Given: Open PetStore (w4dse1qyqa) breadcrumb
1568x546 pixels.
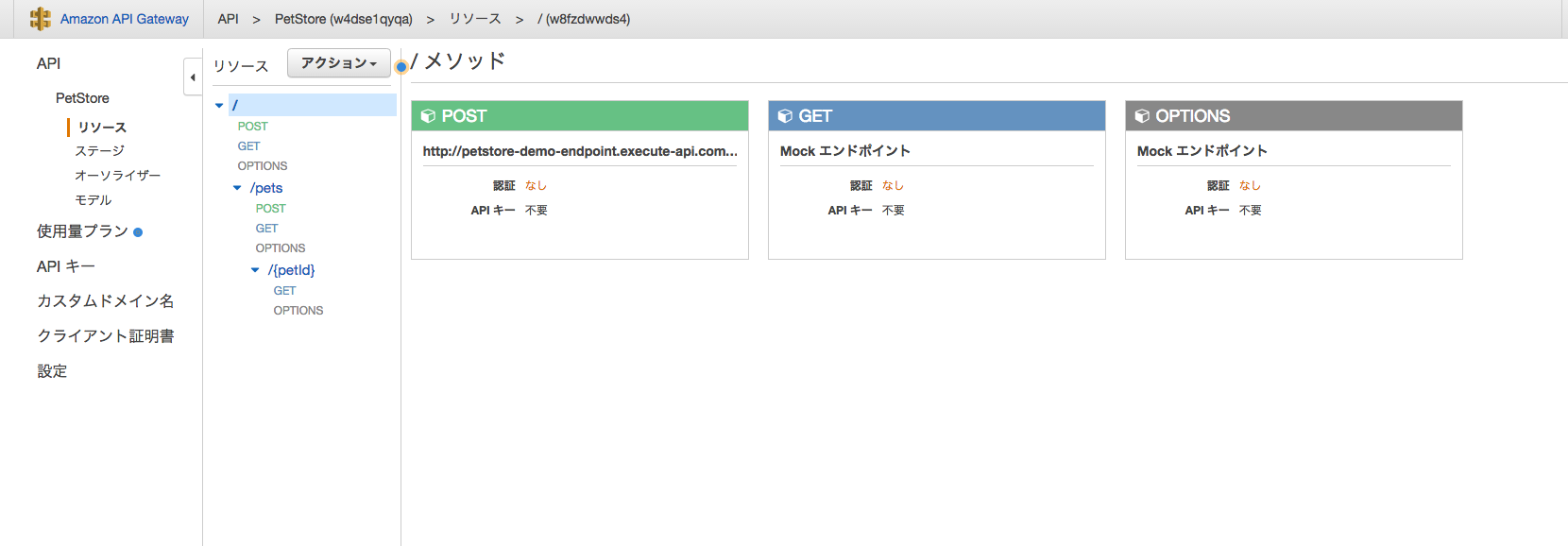Looking at the screenshot, I should click(344, 19).
